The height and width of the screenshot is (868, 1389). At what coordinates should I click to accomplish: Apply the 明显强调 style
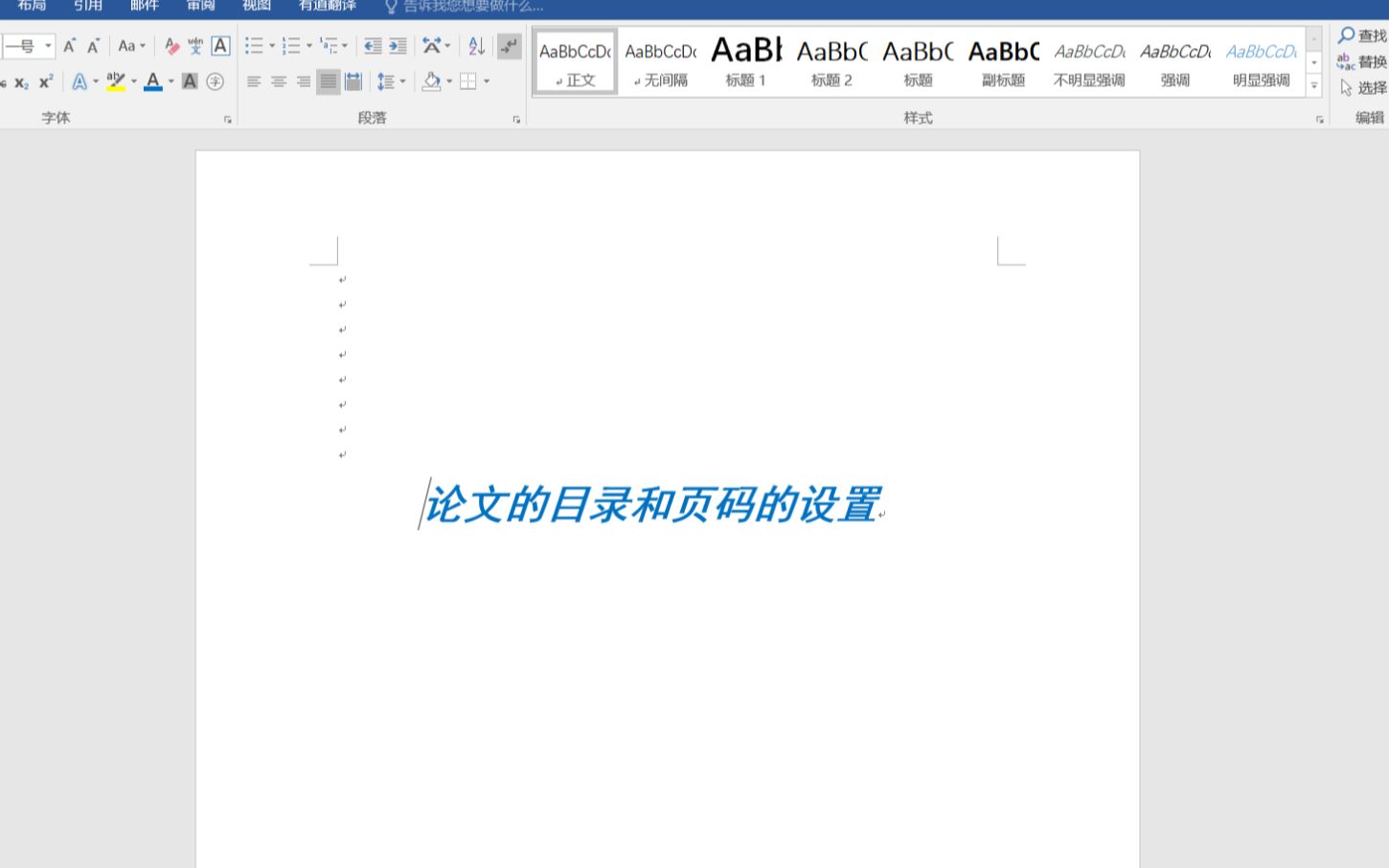coord(1261,61)
